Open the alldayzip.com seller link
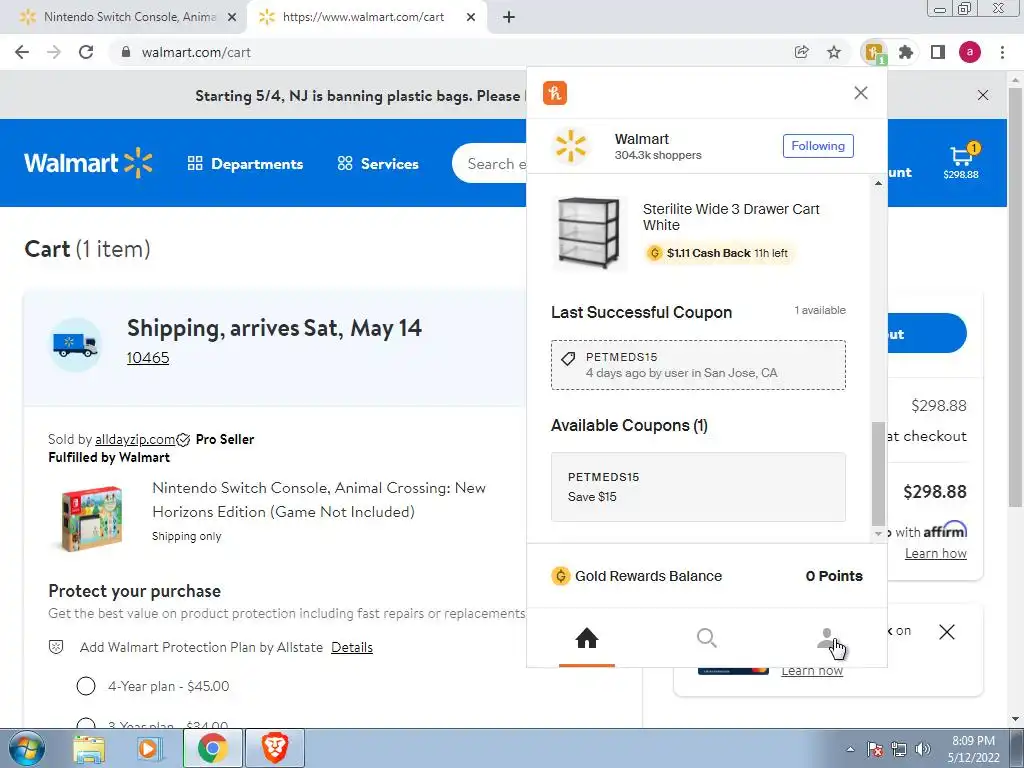Viewport: 1024px width, 768px height. [135, 440]
